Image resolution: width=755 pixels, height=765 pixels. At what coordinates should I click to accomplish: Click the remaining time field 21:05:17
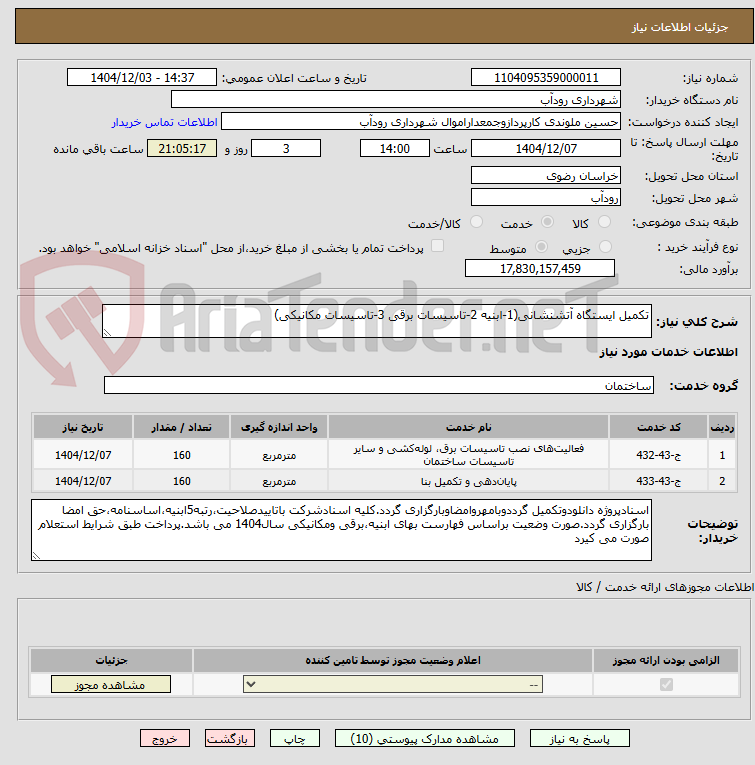[x=182, y=148]
